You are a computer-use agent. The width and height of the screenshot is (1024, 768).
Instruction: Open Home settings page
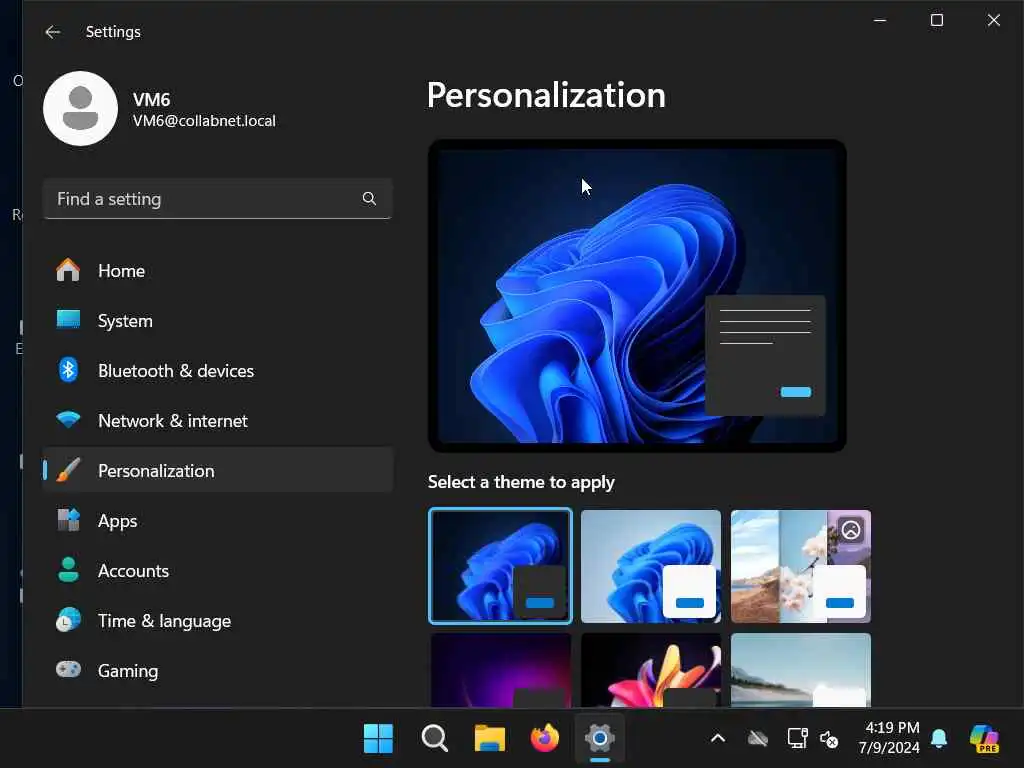pos(217,270)
